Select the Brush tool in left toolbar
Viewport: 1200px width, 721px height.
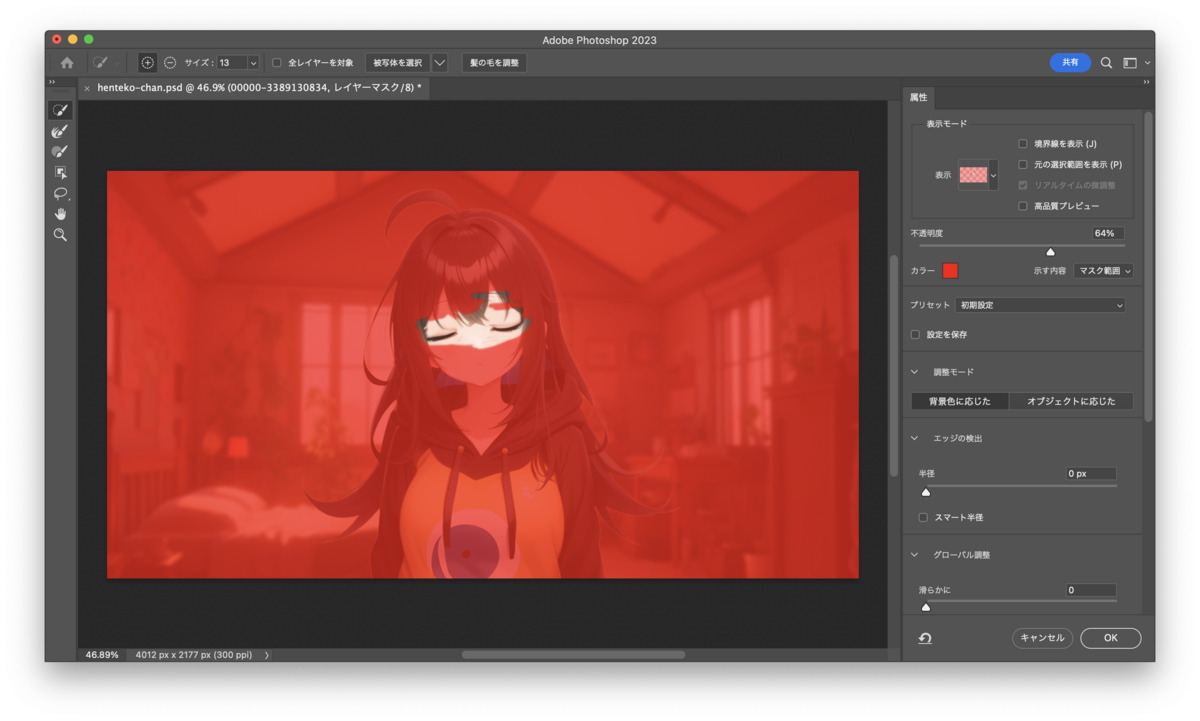[60, 152]
